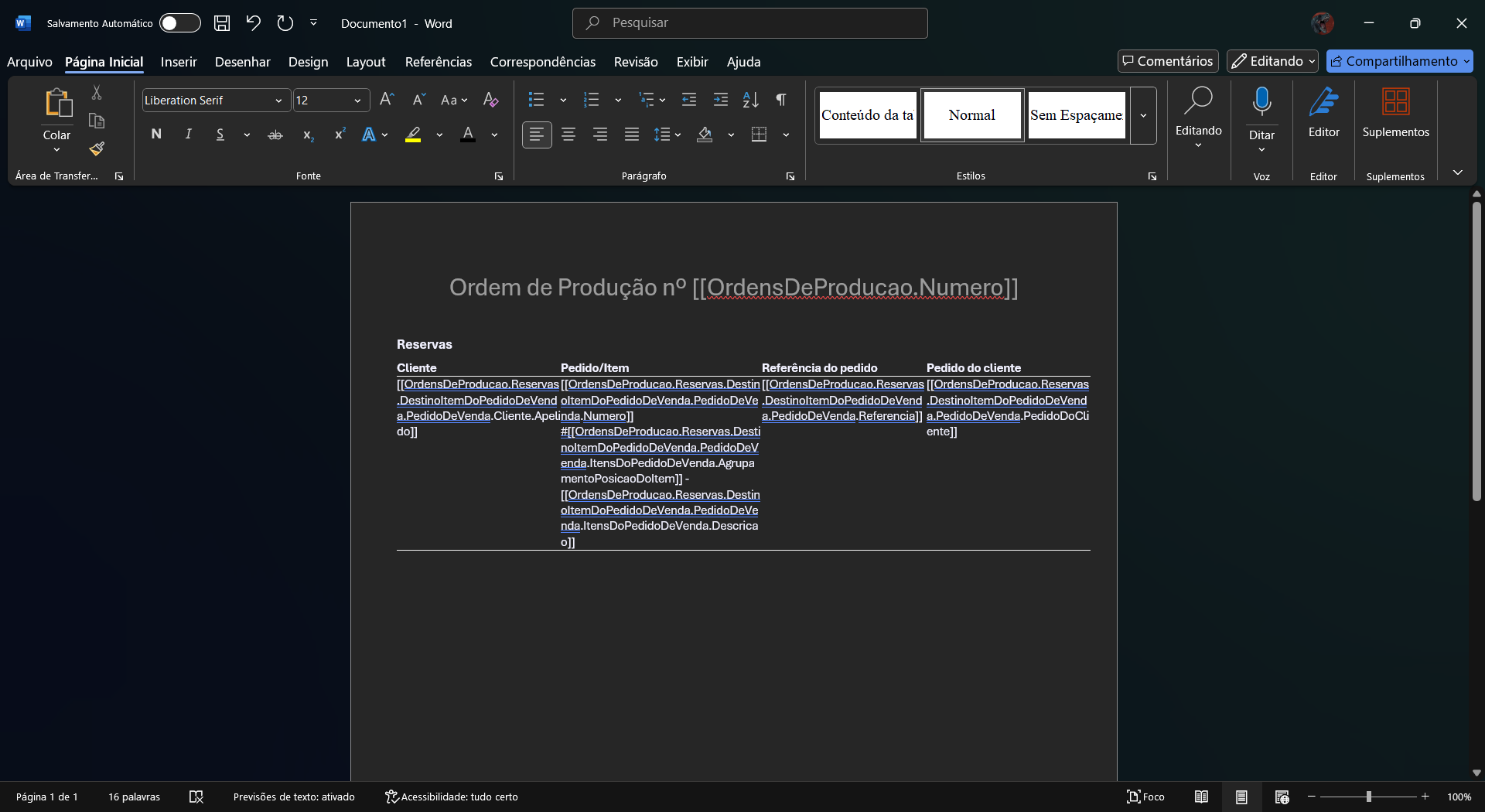This screenshot has width=1485, height=812.
Task: Toggle italic formatting
Action: tap(188, 135)
